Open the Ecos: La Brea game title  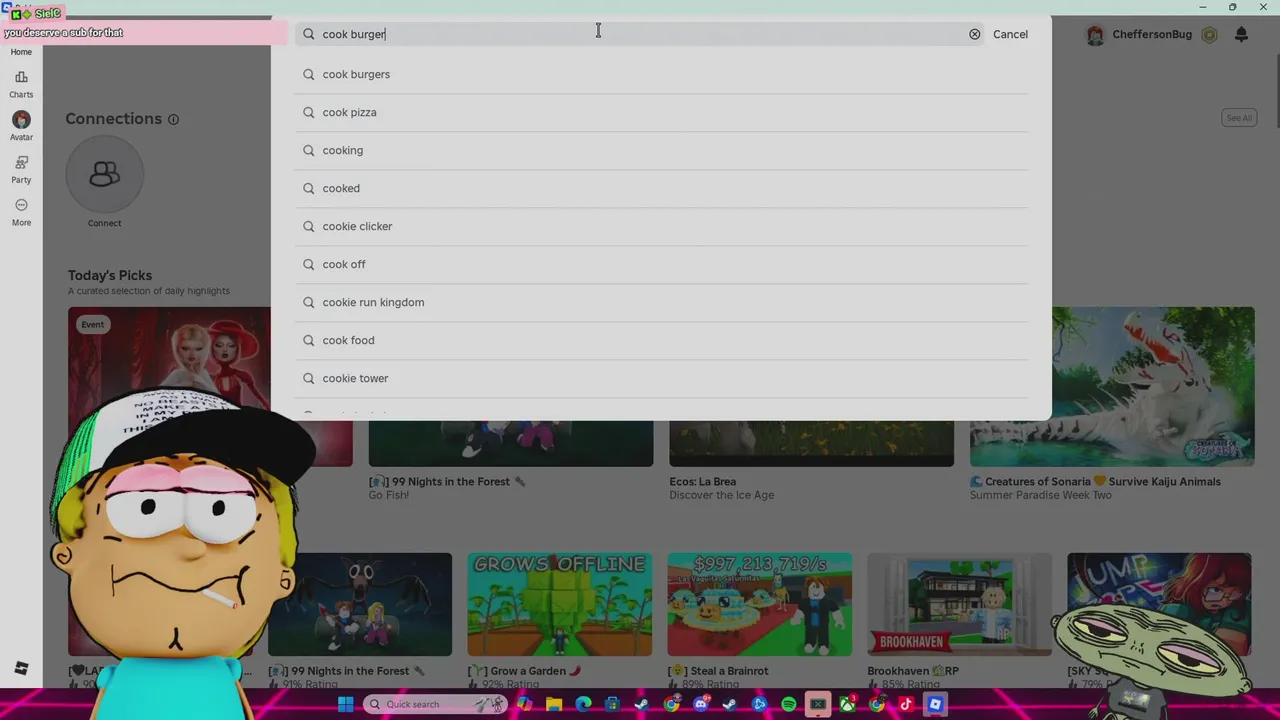pos(702,481)
